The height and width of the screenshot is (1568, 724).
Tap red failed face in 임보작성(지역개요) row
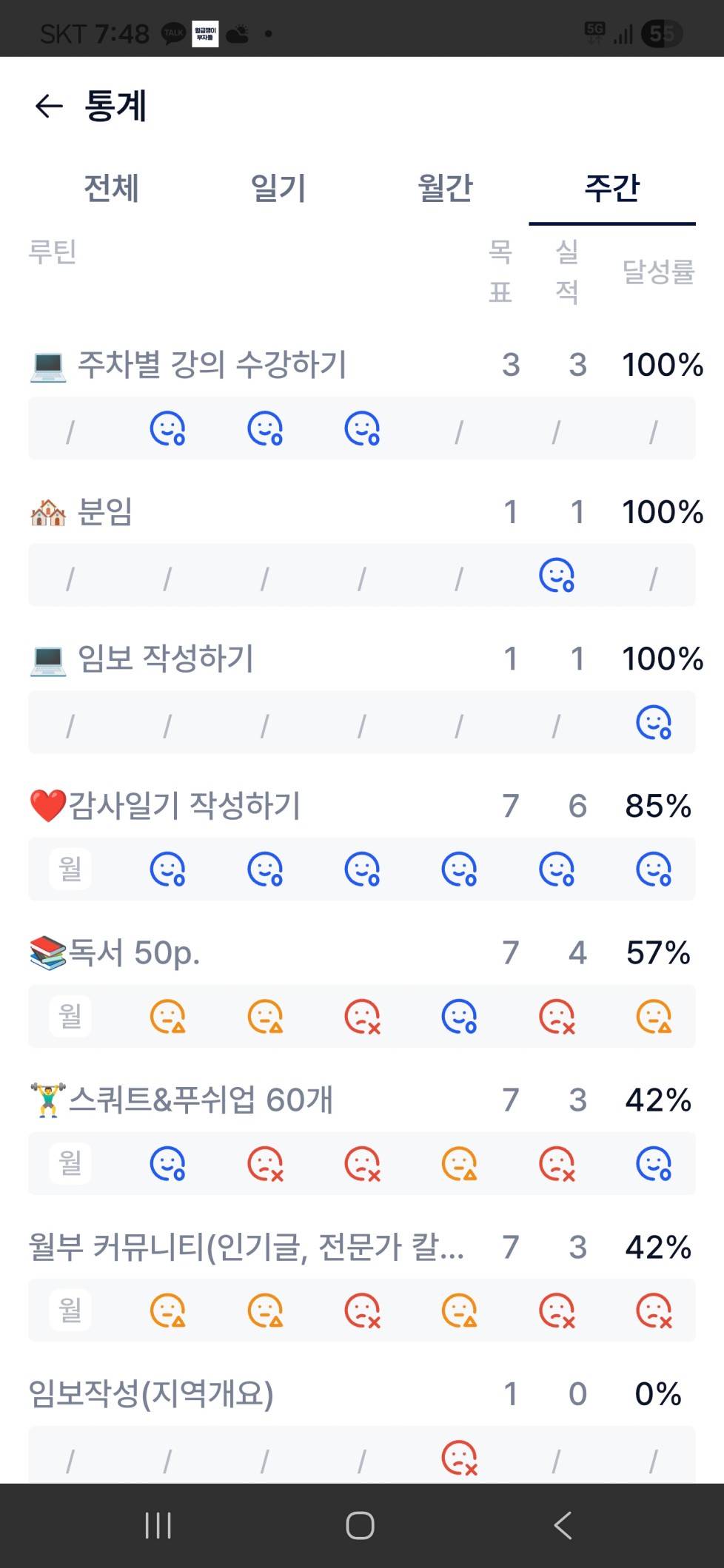459,1458
